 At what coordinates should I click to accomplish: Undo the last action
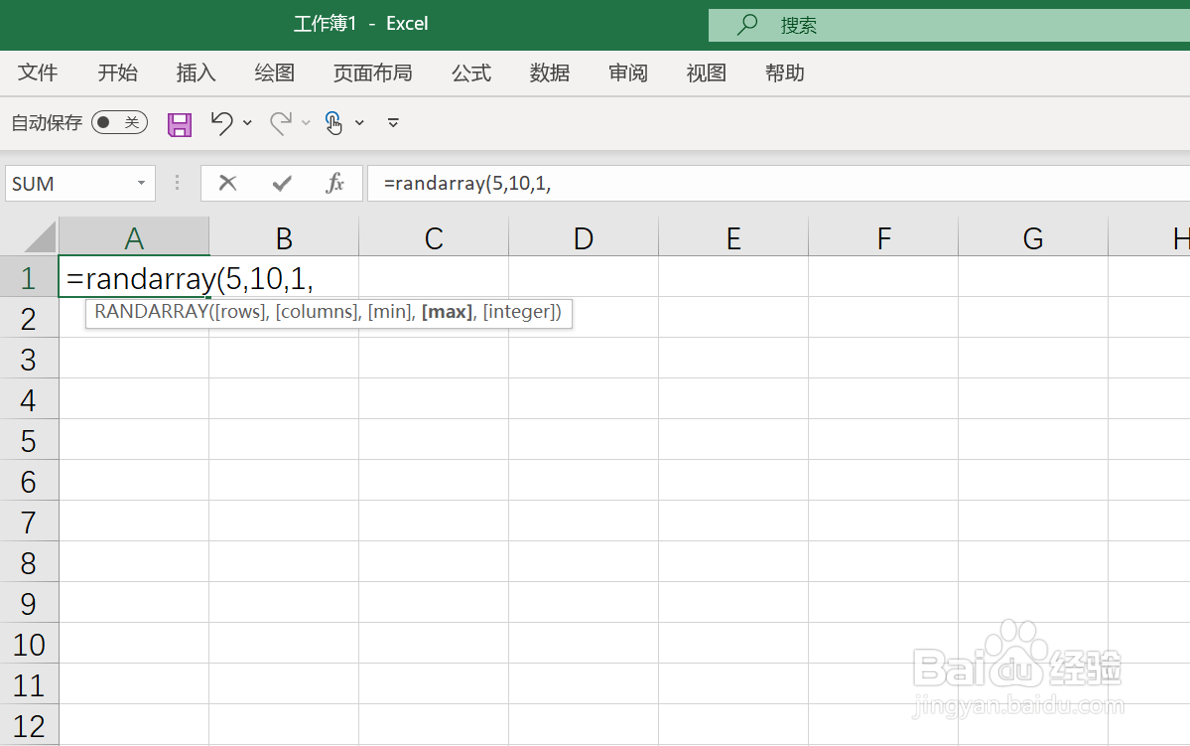tap(222, 122)
